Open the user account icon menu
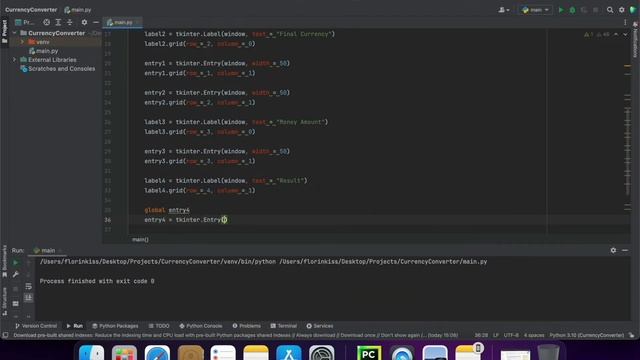 pyautogui.click(x=504, y=10)
